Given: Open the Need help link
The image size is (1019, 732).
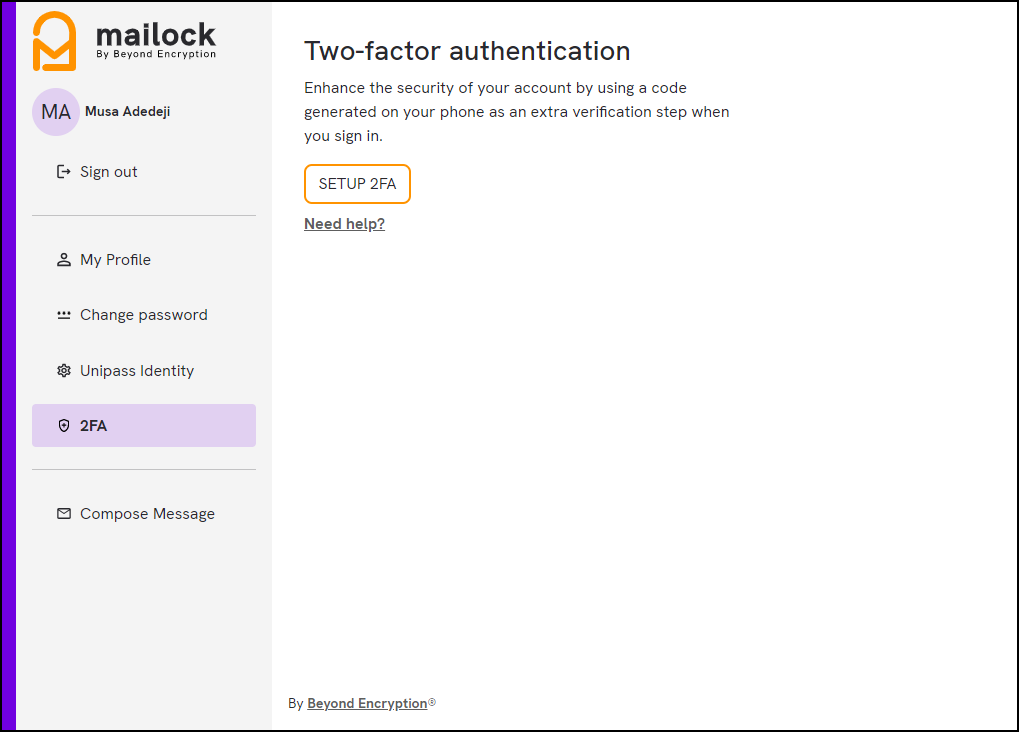Looking at the screenshot, I should [344, 223].
